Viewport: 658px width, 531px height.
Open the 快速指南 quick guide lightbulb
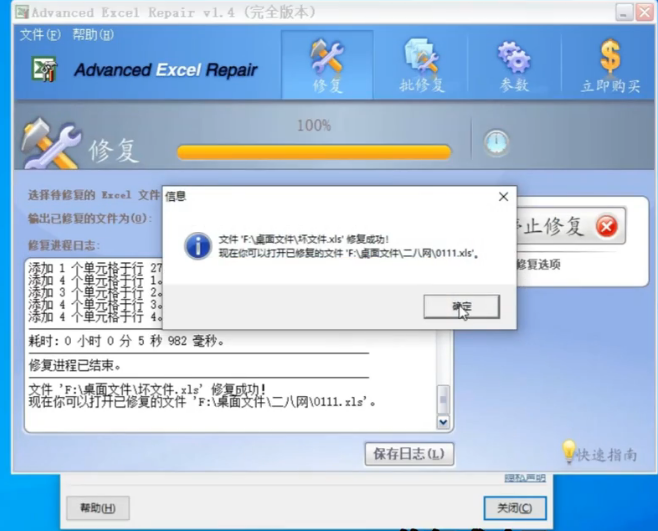(x=600, y=453)
